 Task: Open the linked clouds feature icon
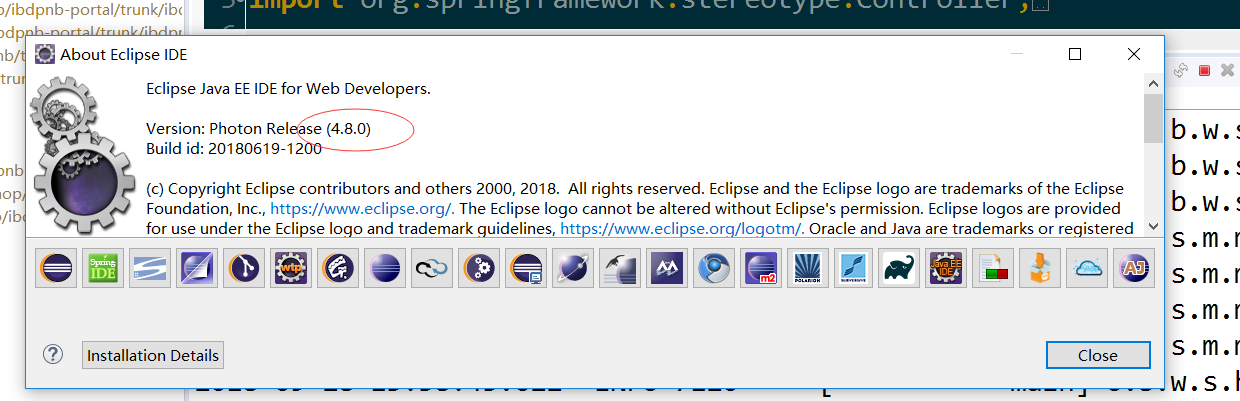tap(432, 268)
